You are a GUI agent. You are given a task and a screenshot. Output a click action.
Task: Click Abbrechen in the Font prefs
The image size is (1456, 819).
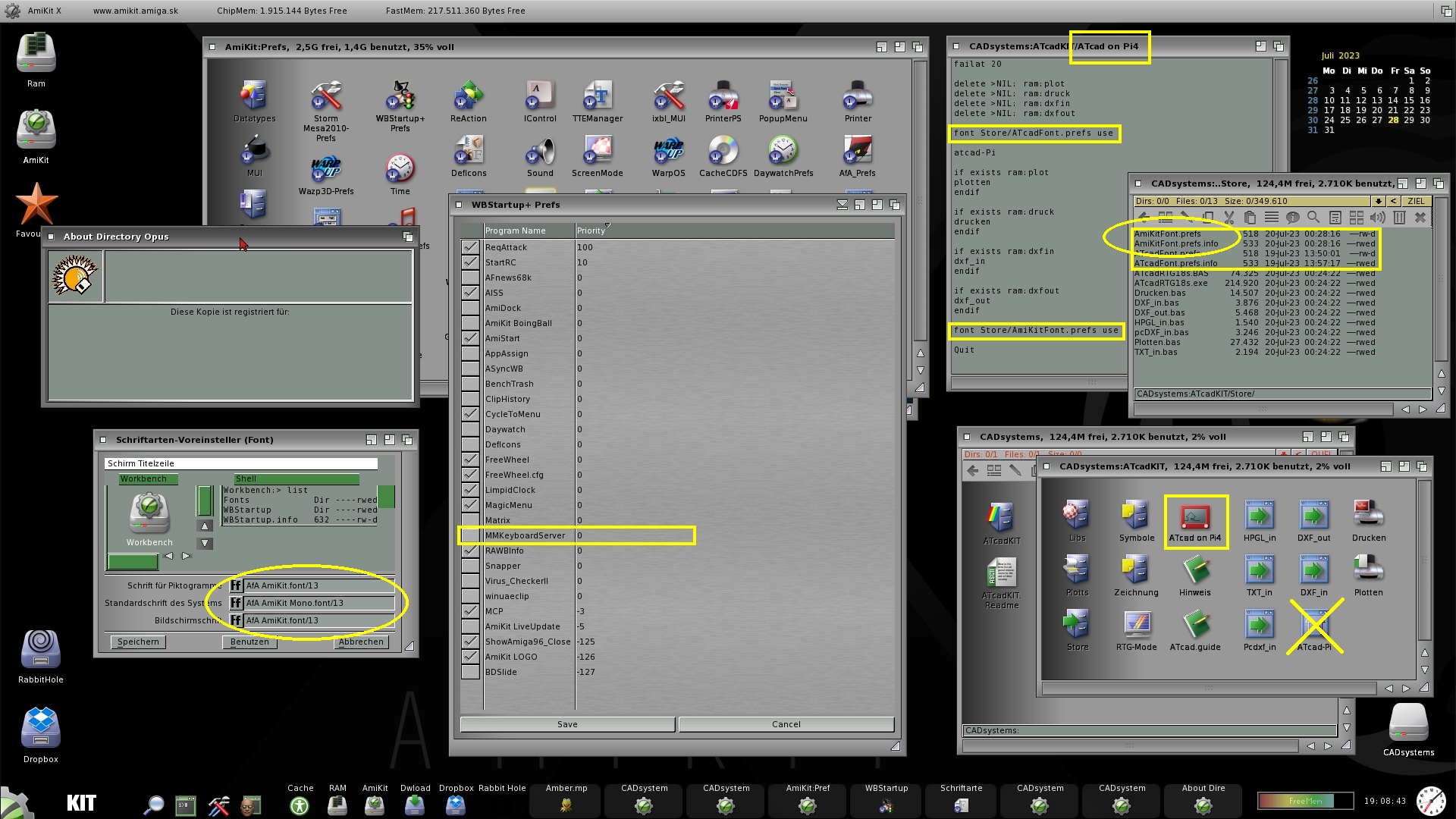tap(361, 642)
